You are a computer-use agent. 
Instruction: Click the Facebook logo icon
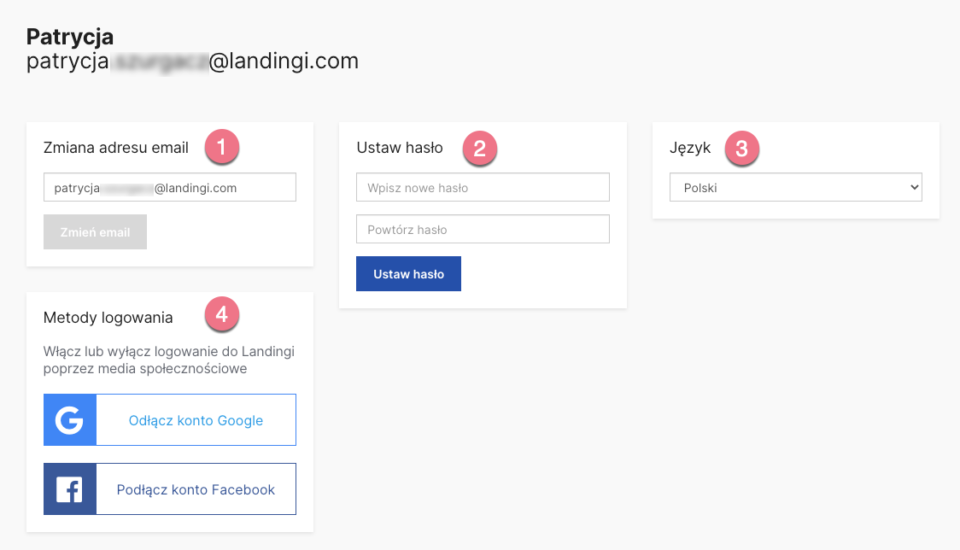[x=69, y=489]
